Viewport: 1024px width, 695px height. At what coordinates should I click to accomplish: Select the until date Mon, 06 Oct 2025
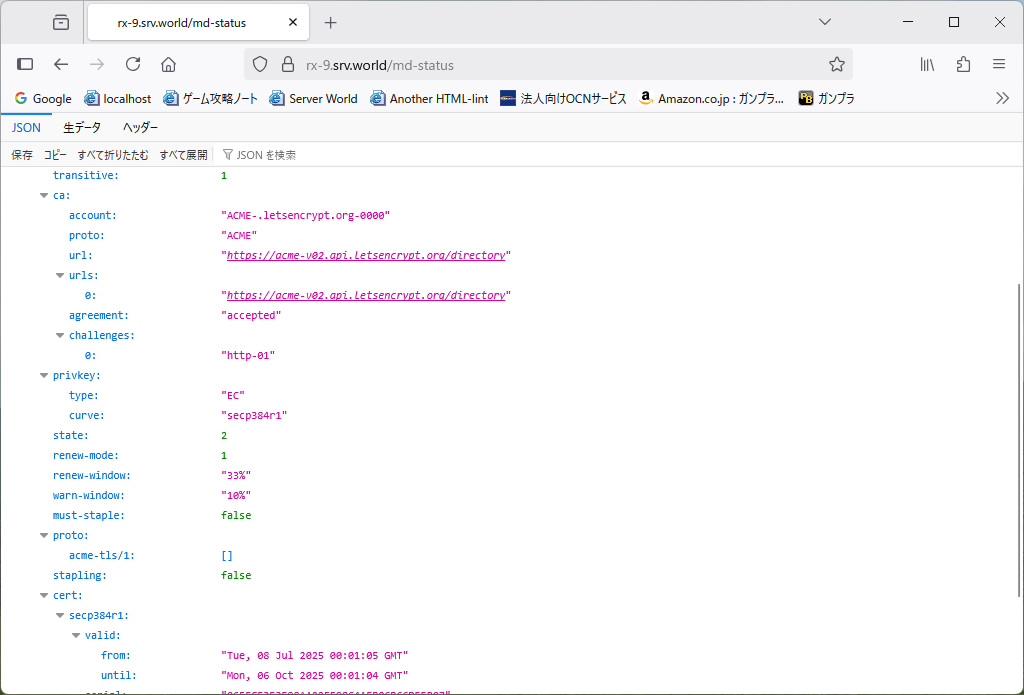click(315, 675)
